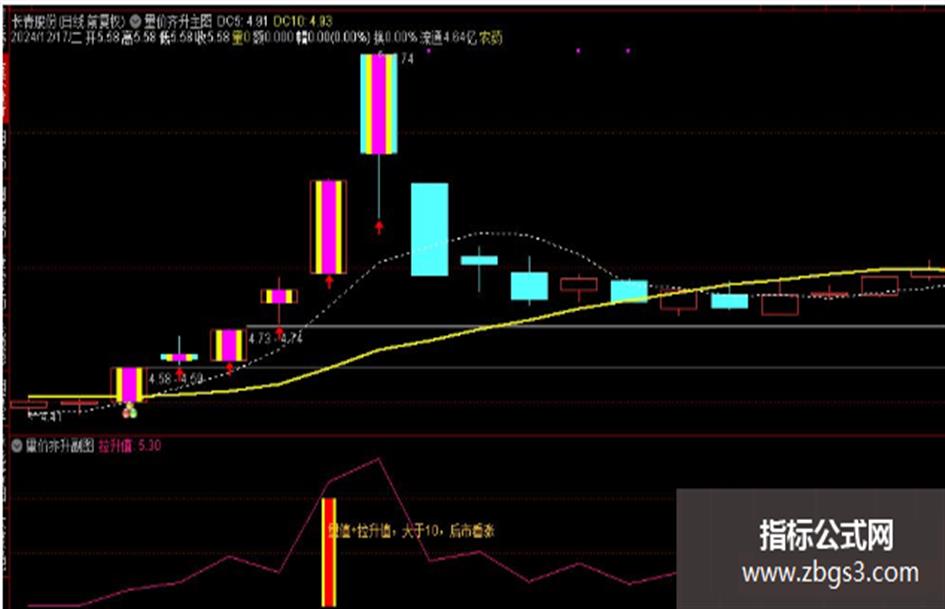945x609 pixels.
Task: Click the yellow 农药 sector label
Action: [x=491, y=37]
